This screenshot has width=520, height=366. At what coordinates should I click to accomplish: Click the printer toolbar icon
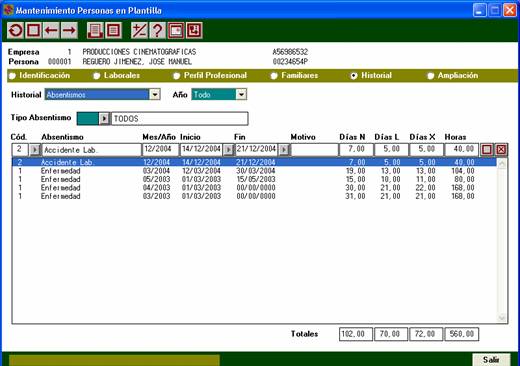point(95,31)
